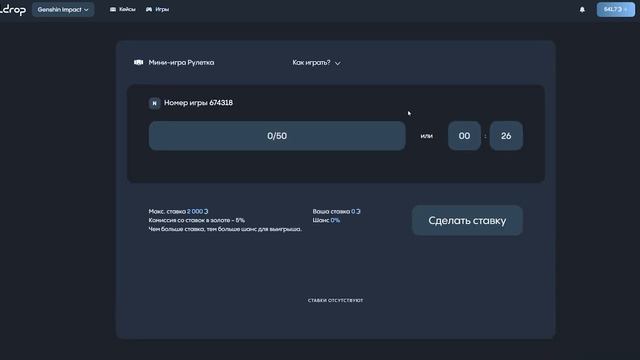Click the Шанс 0% text

click(x=326, y=220)
